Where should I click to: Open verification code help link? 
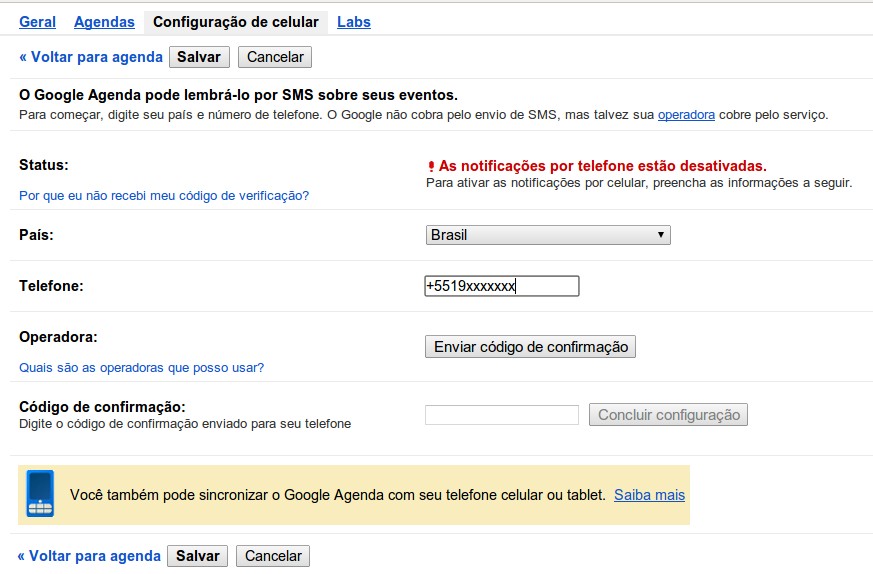pos(164,196)
